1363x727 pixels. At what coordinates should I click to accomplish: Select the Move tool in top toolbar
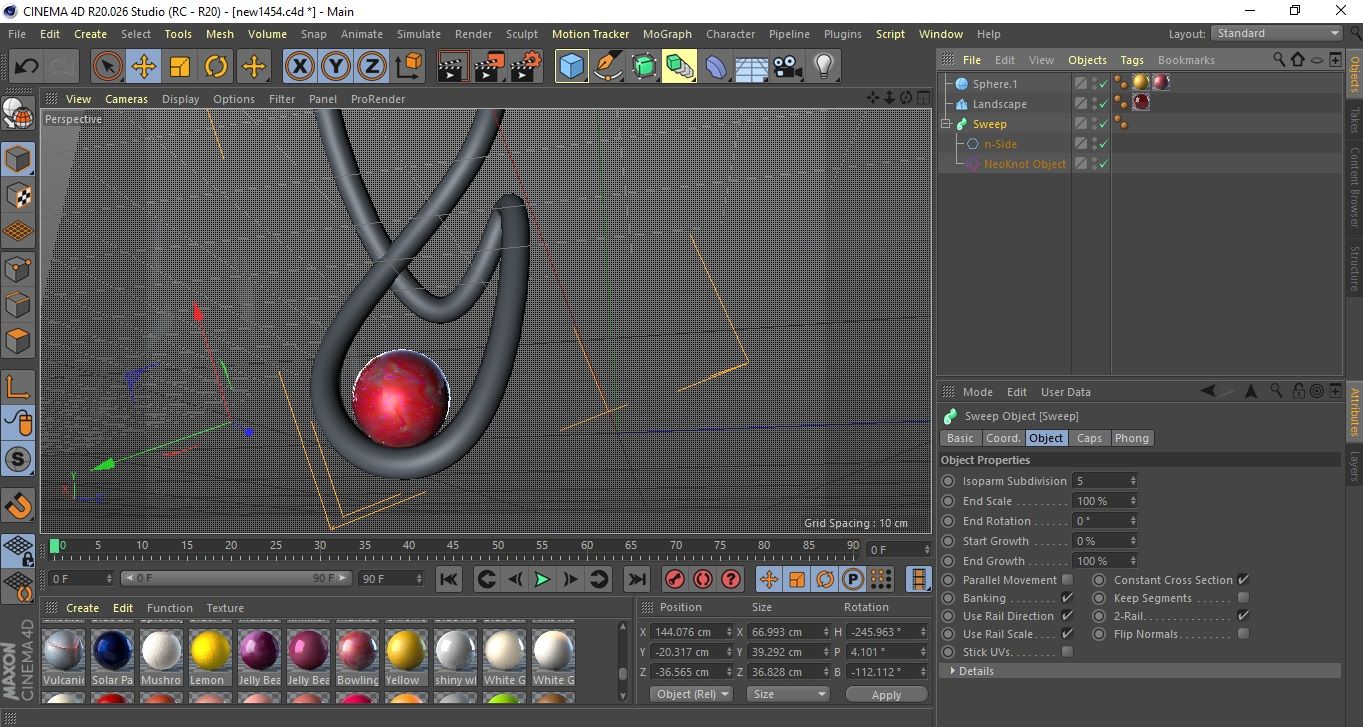143,67
